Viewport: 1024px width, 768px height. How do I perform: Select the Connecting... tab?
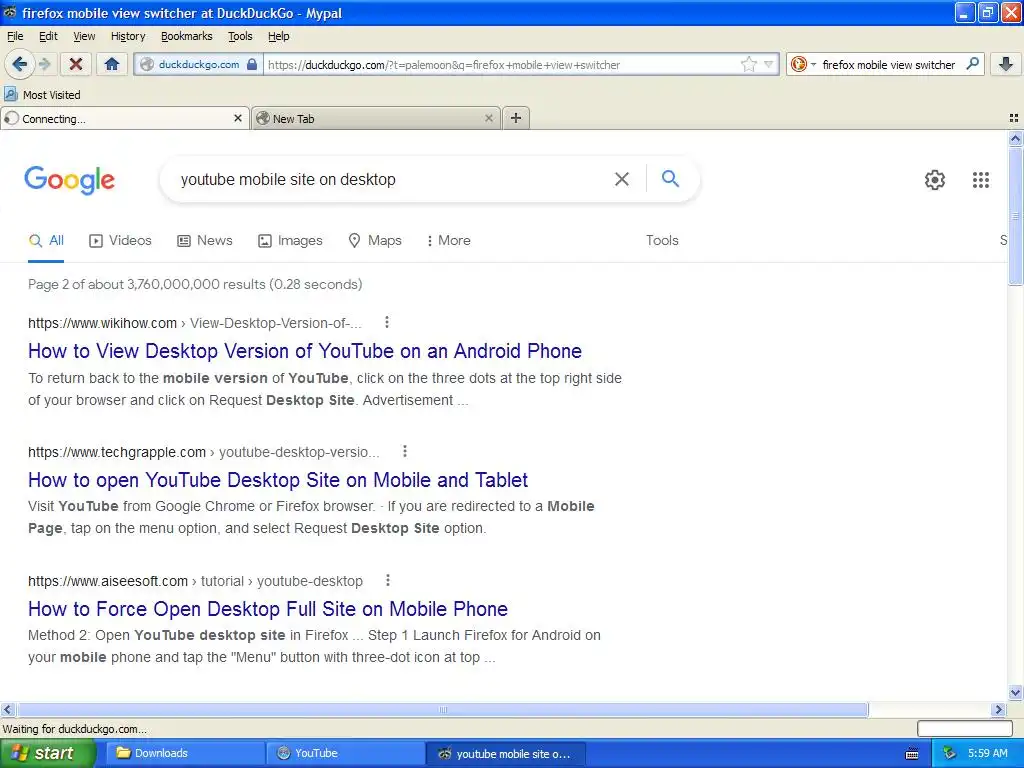point(124,118)
